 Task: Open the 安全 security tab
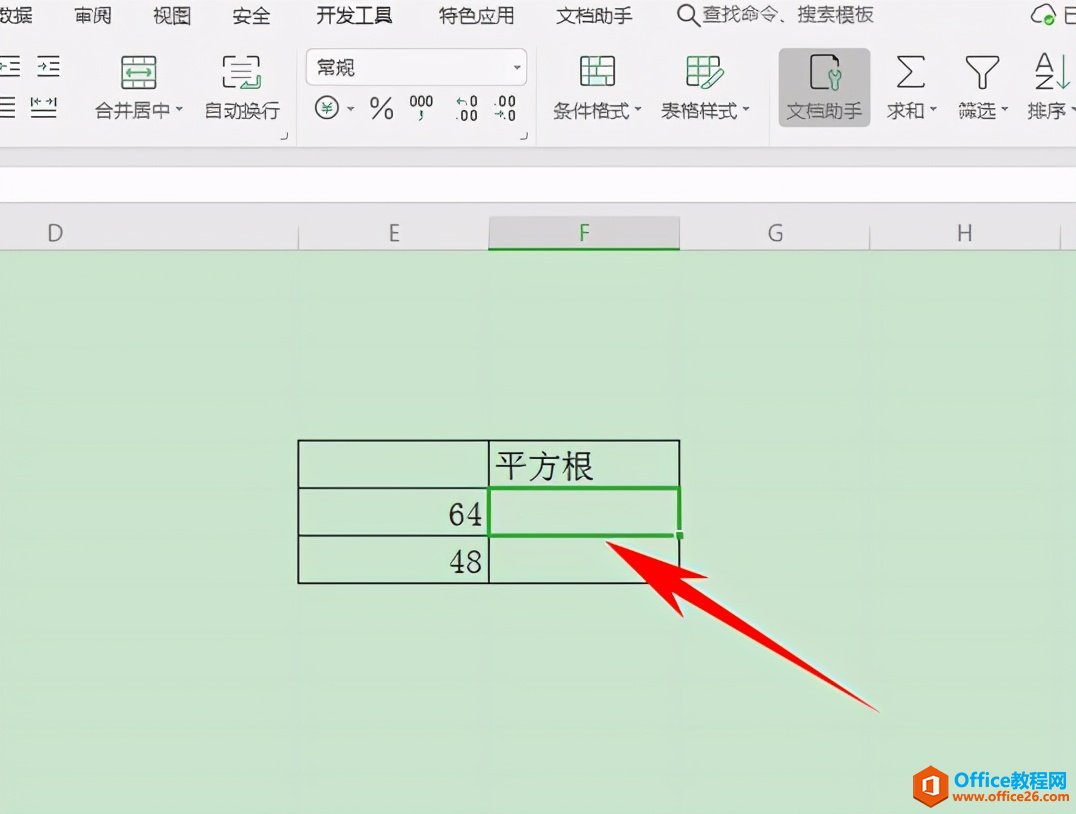coord(251,15)
